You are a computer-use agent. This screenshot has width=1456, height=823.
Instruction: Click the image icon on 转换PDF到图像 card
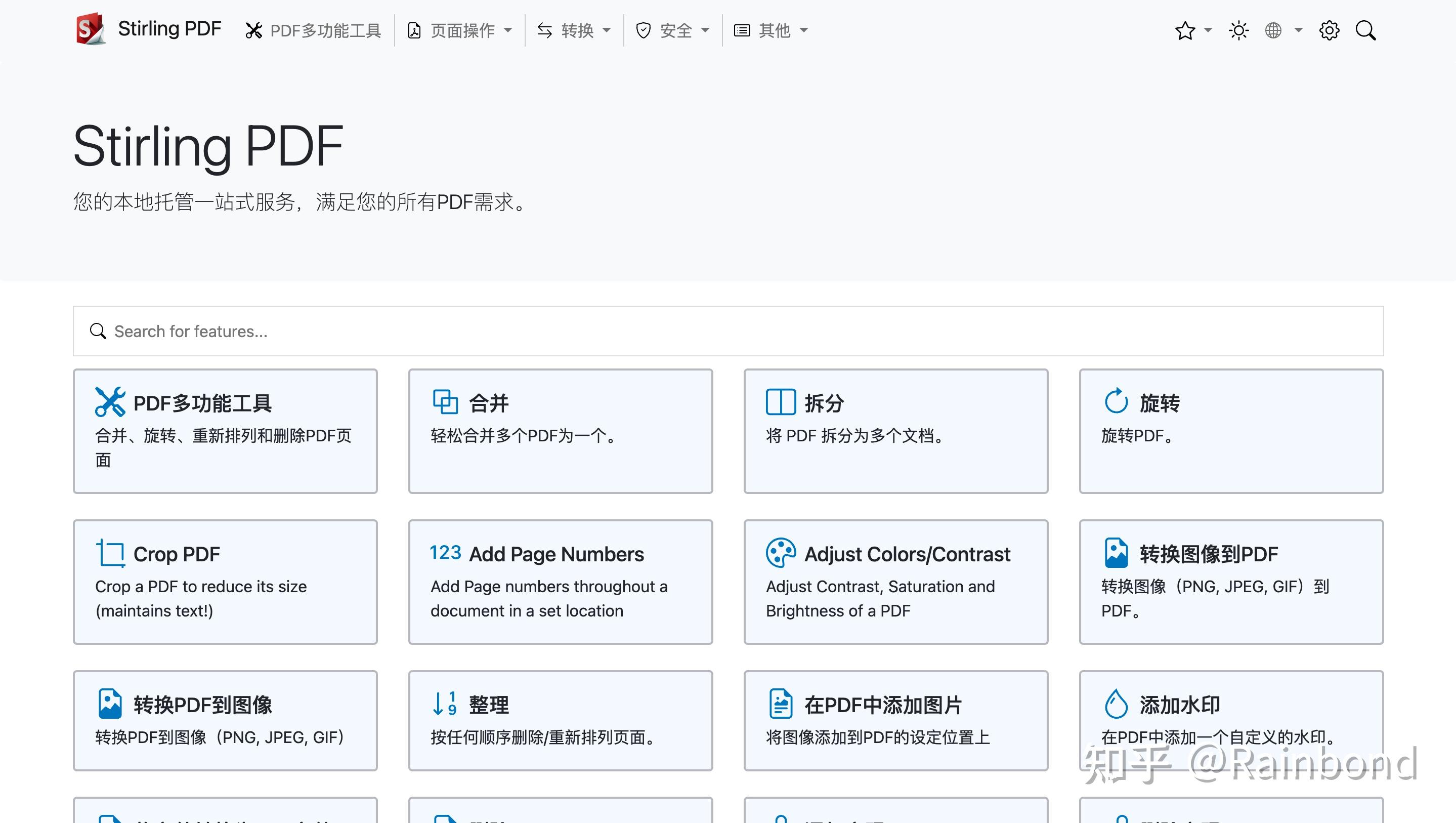110,704
